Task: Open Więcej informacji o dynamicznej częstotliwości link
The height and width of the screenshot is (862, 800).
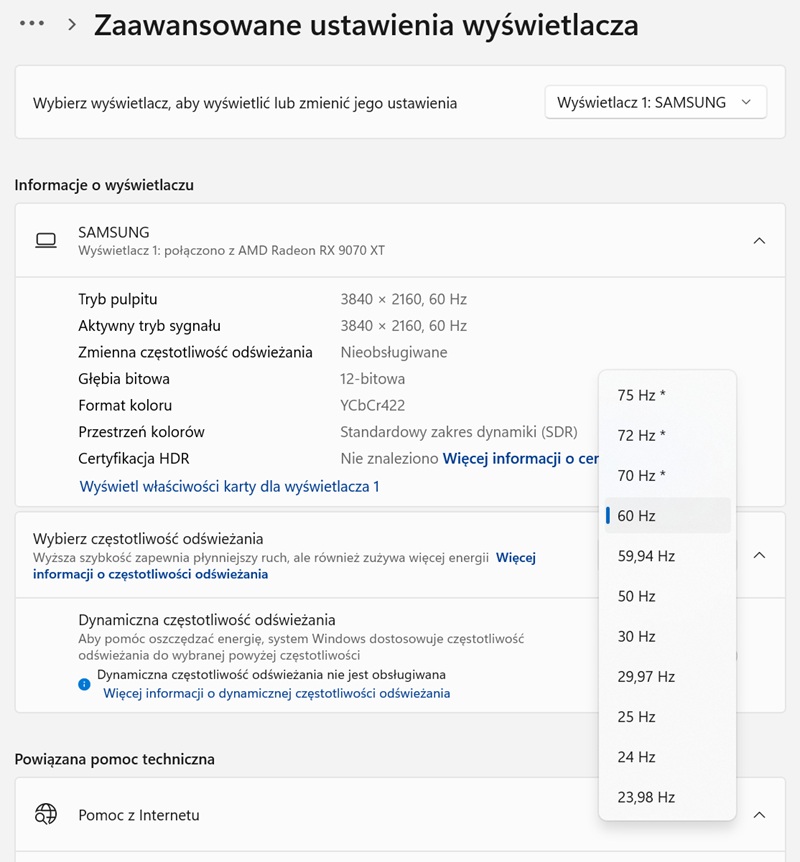Action: point(277,693)
